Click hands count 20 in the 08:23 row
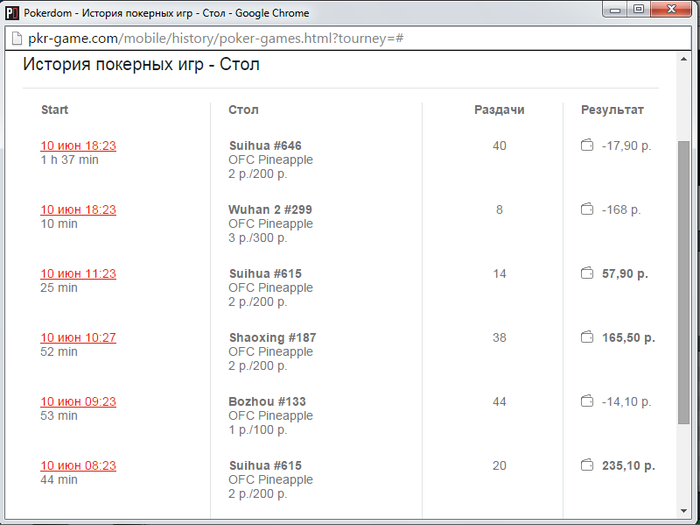Screen dimensions: 700x525 click(499, 466)
